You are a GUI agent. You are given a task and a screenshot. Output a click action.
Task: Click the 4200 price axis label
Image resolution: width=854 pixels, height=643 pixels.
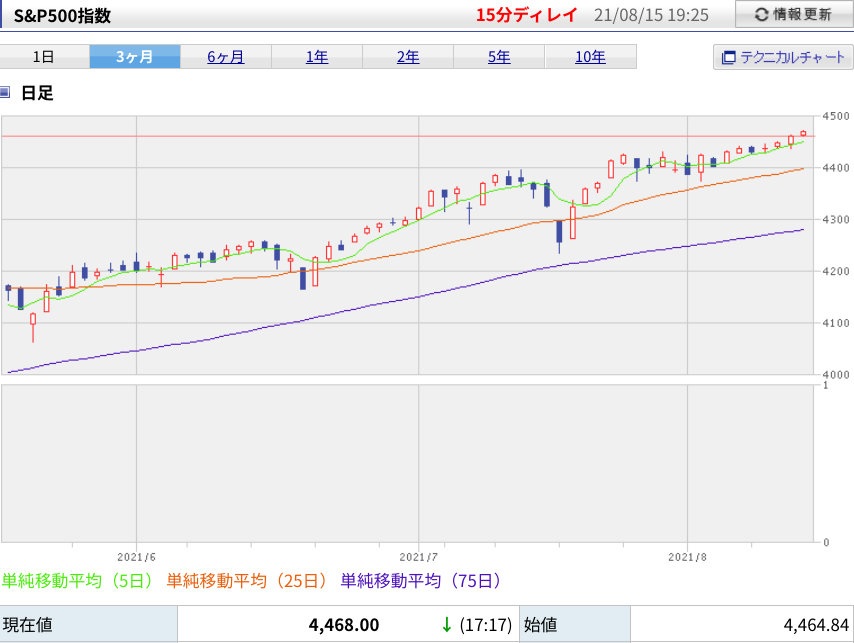point(836,271)
